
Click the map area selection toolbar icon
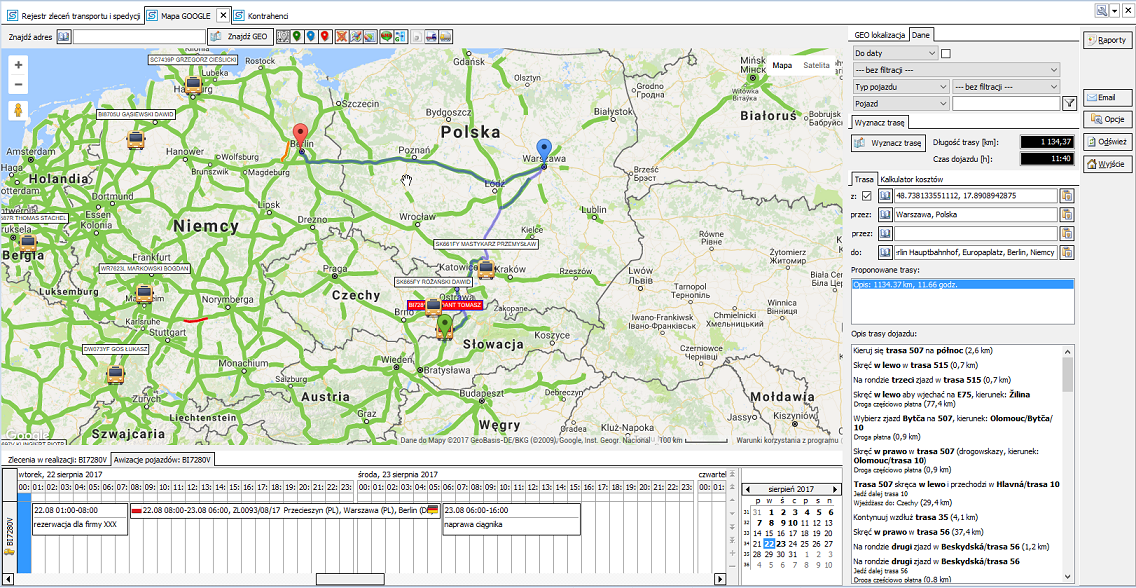pos(283,36)
